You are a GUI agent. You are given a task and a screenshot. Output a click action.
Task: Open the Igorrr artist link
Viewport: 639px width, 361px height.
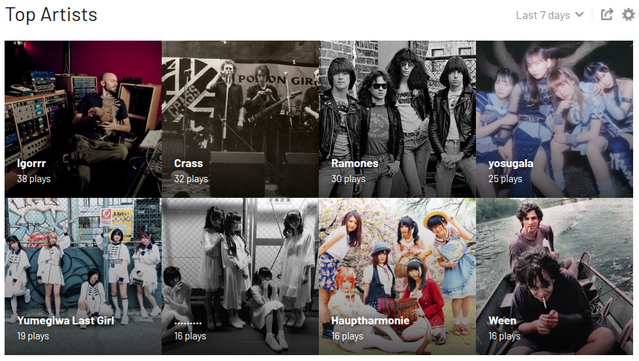pos(31,163)
